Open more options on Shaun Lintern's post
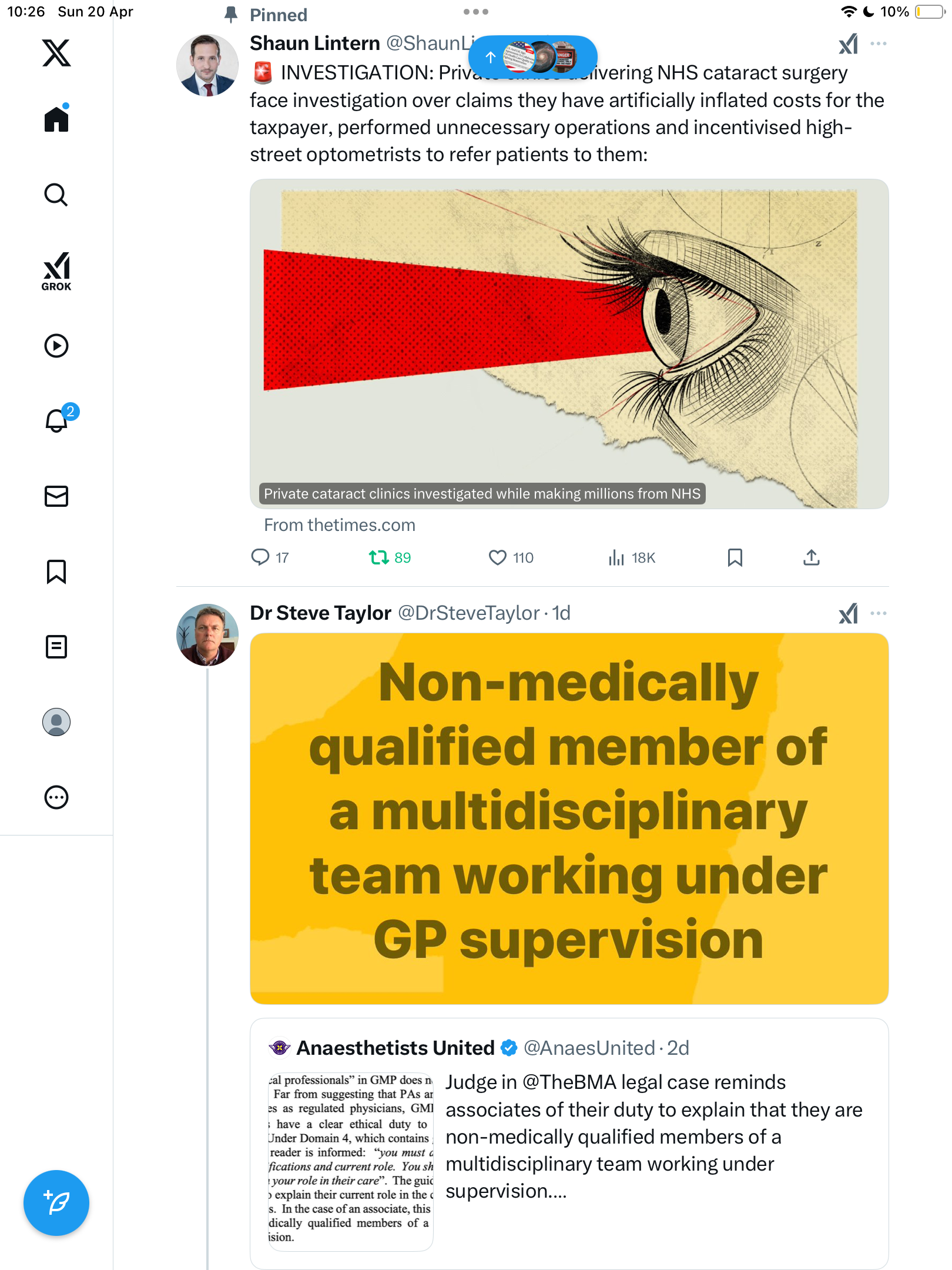952x1270 pixels. click(x=879, y=44)
